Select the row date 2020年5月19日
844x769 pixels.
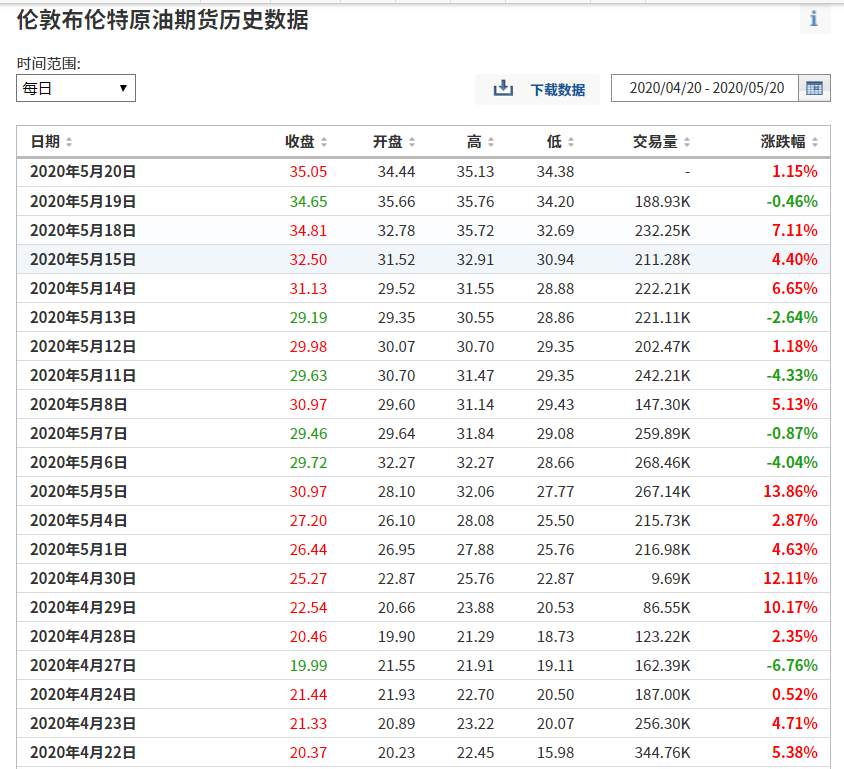83,201
